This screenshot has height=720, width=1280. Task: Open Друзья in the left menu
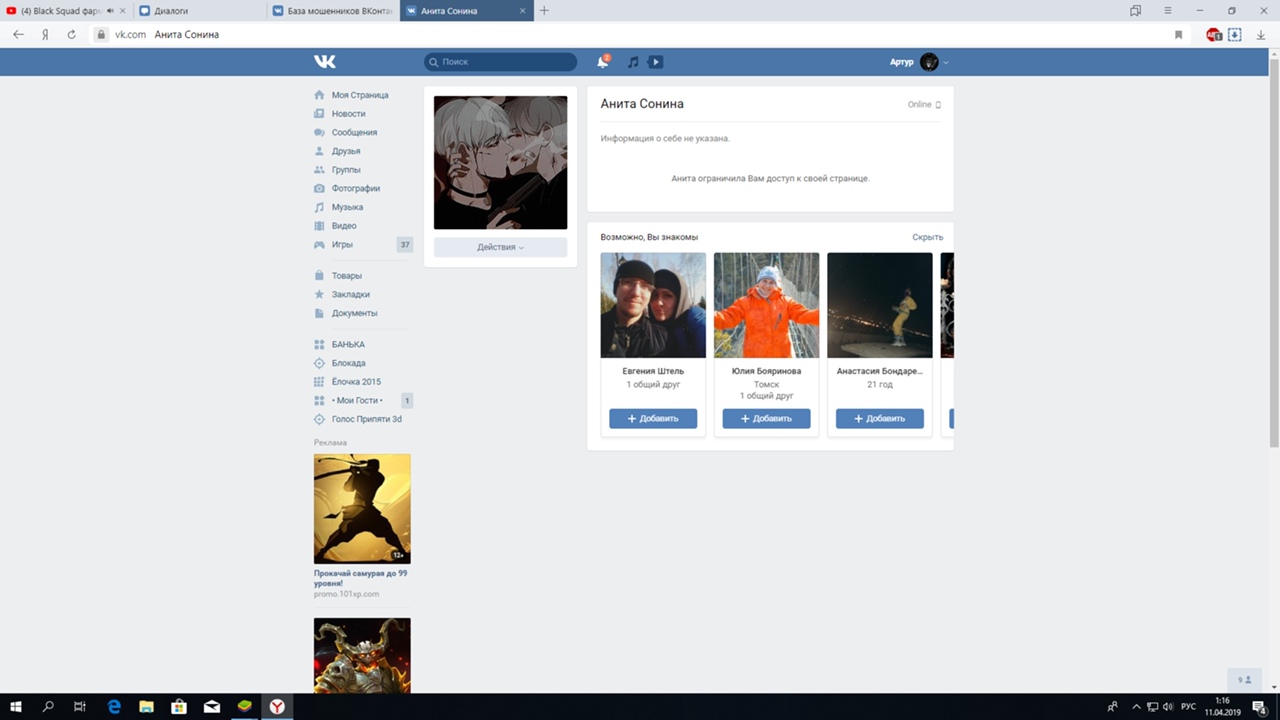tap(346, 151)
